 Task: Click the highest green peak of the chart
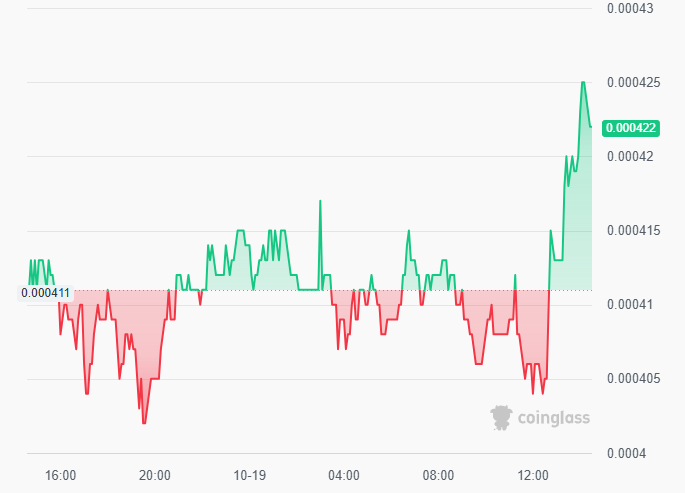[x=583, y=83]
